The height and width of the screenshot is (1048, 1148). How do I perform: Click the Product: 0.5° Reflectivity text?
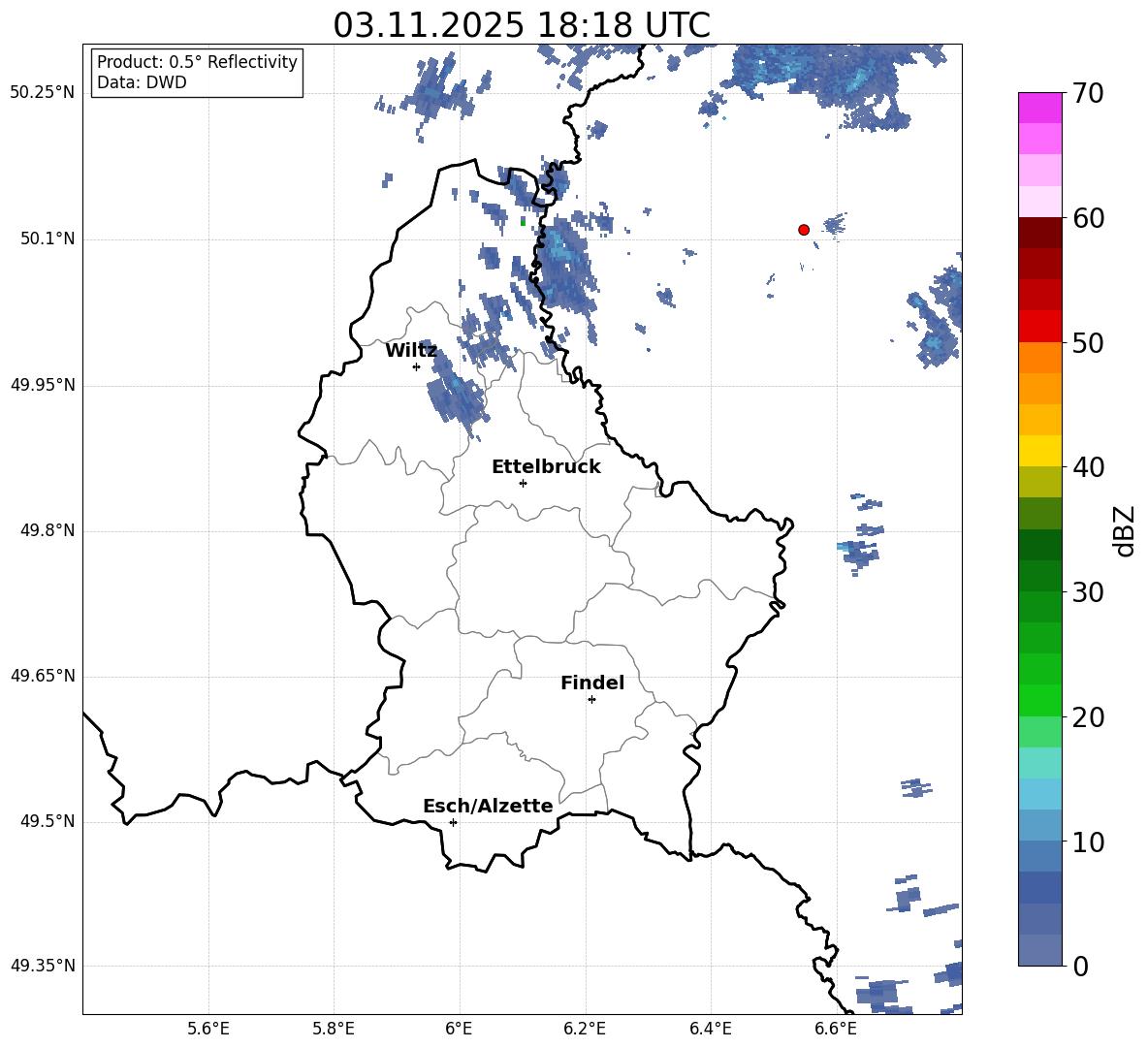[x=197, y=62]
